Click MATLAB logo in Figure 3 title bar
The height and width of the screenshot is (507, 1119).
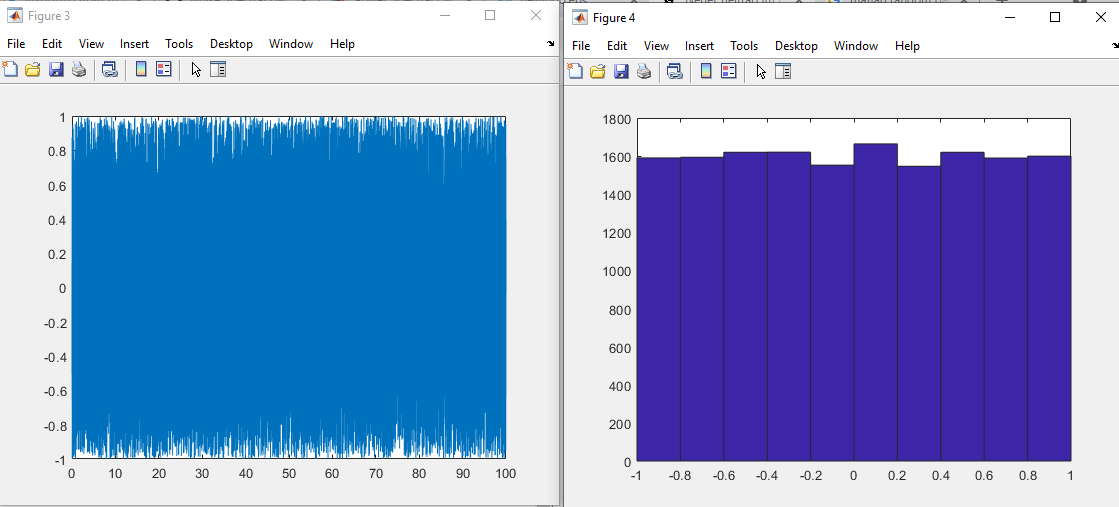(x=14, y=15)
